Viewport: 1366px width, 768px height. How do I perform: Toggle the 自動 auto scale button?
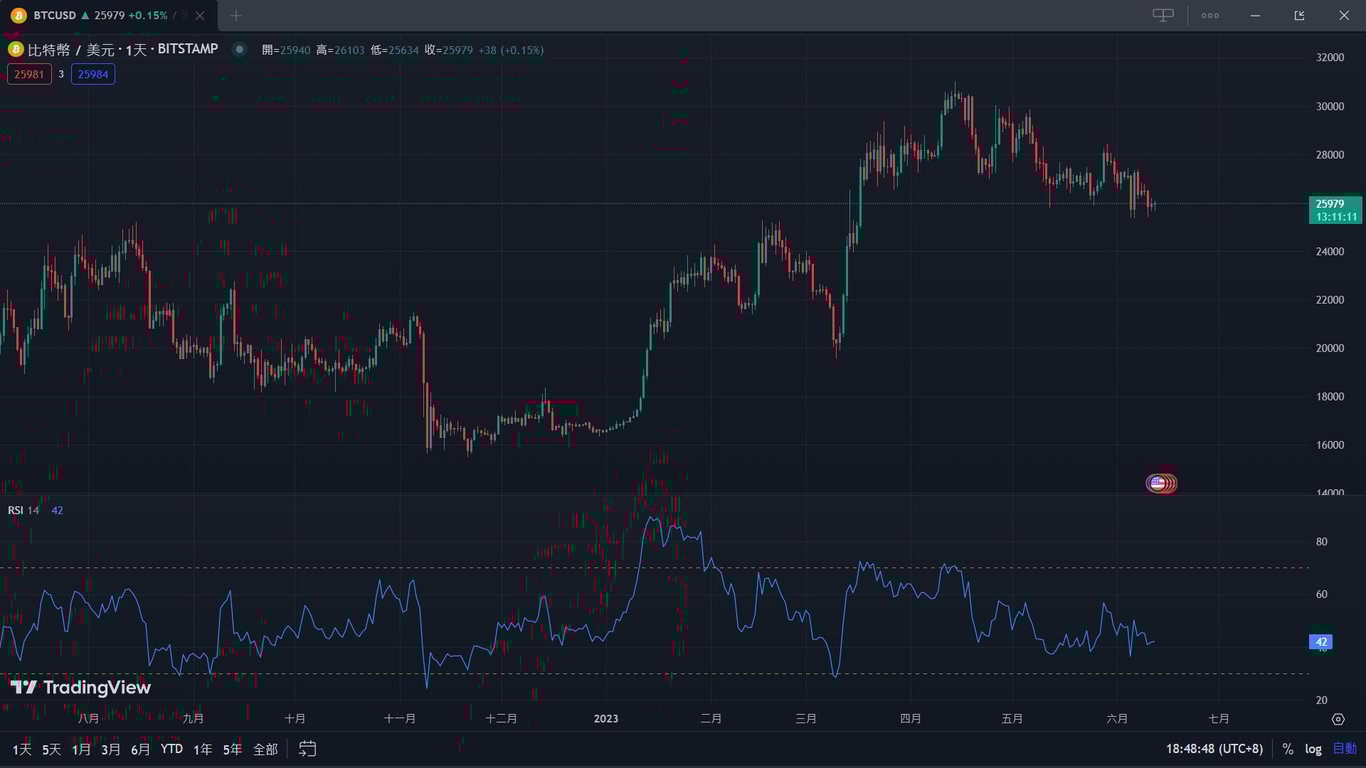[1345, 749]
